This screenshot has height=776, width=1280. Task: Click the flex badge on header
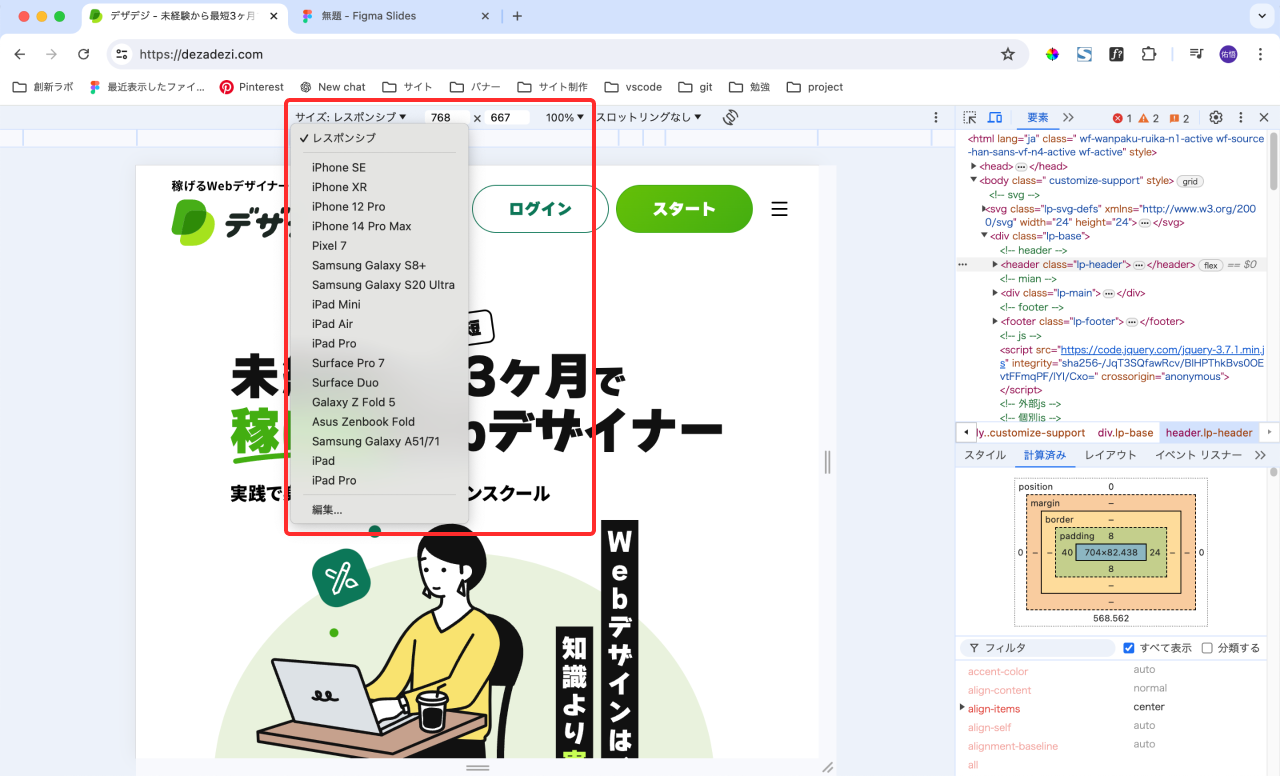[1210, 265]
